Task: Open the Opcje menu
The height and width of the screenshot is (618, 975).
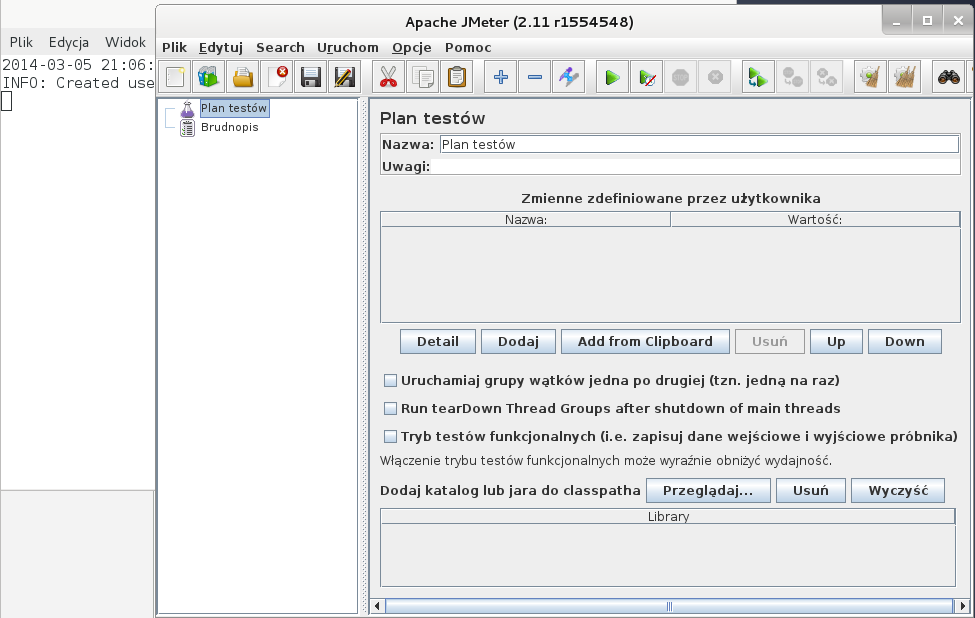Action: coord(411,47)
